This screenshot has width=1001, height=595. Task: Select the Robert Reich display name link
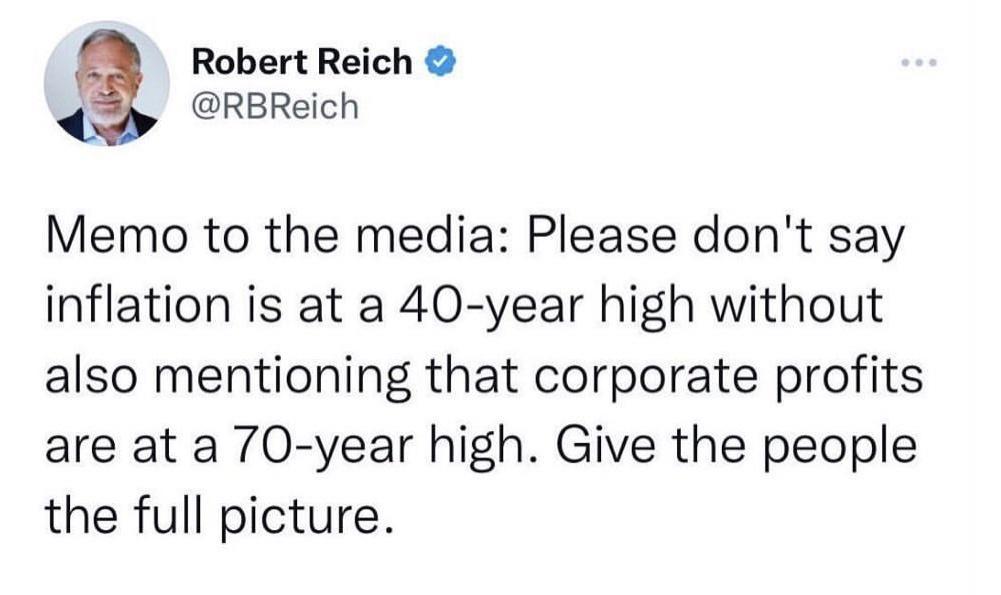(x=300, y=62)
